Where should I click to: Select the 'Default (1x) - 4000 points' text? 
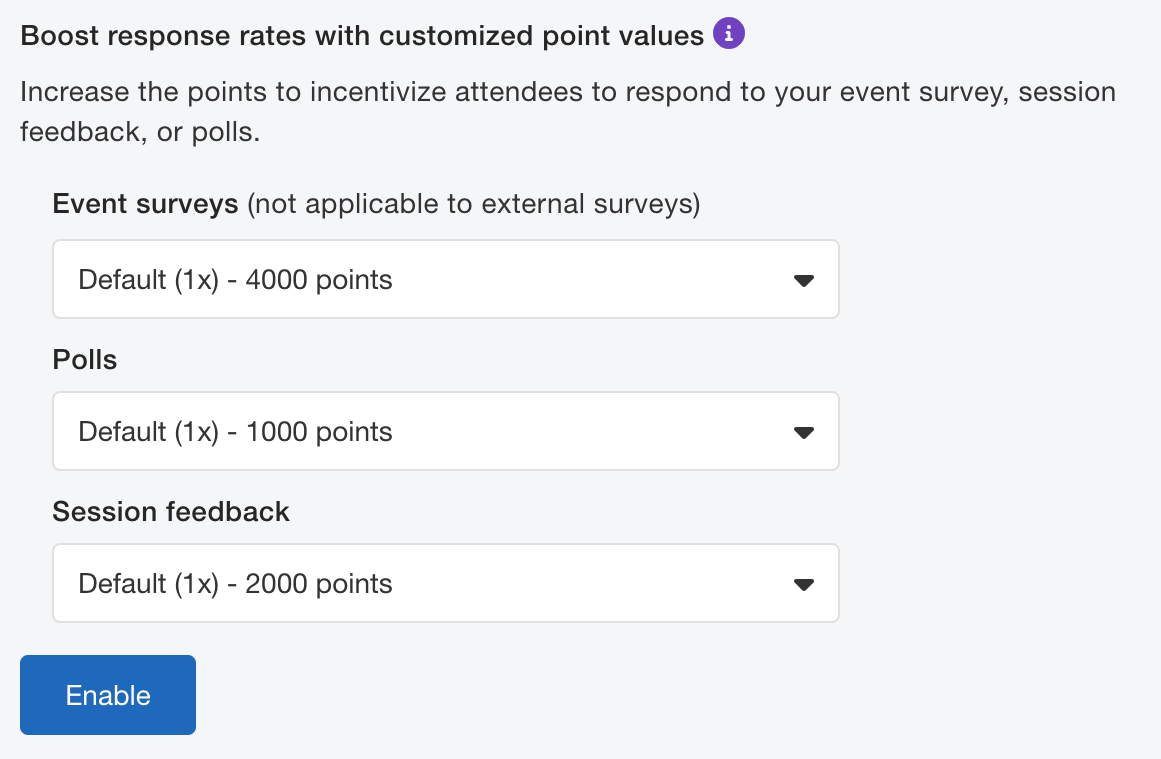(235, 280)
